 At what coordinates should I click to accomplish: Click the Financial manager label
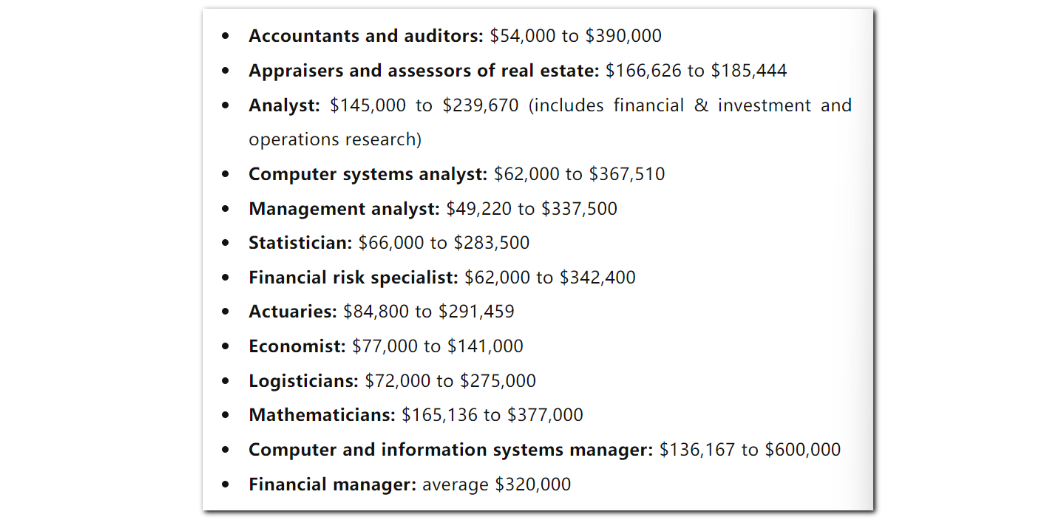click(x=333, y=484)
